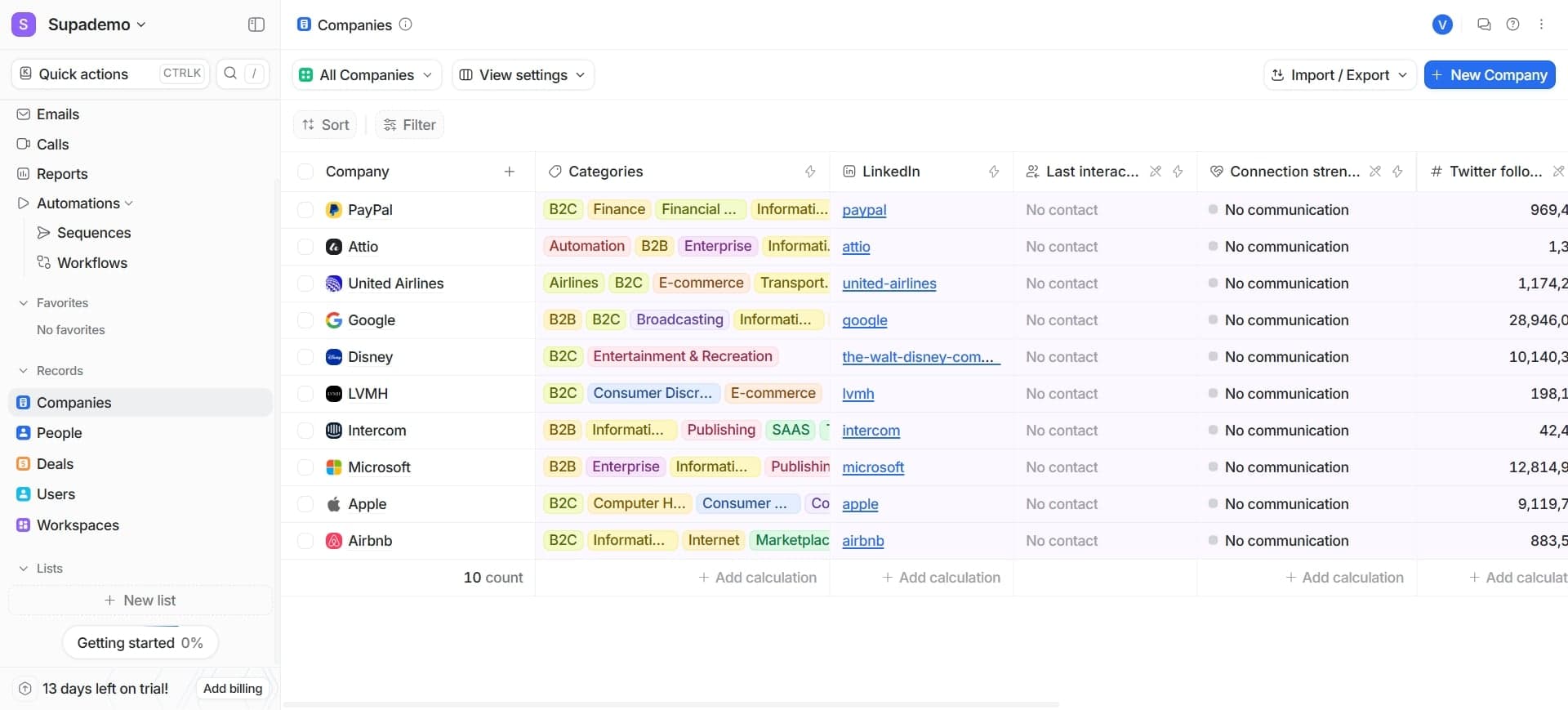Check the United Airlines row checkbox
The width and height of the screenshot is (1568, 710).
click(305, 284)
